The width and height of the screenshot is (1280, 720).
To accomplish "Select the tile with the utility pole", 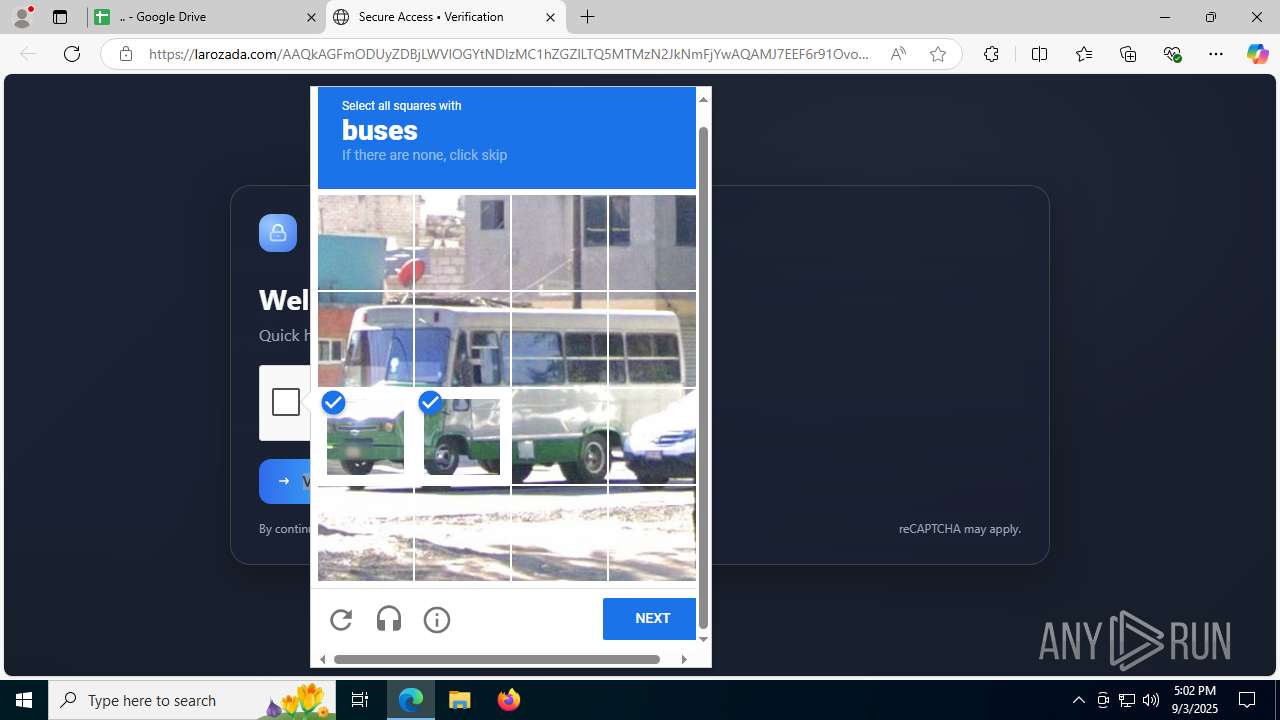I will click(x=559, y=243).
